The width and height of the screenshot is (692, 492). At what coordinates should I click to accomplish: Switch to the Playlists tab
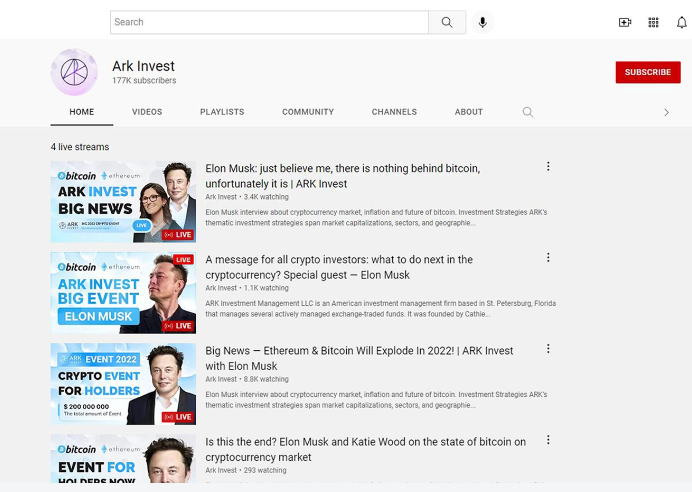pyautogui.click(x=222, y=112)
